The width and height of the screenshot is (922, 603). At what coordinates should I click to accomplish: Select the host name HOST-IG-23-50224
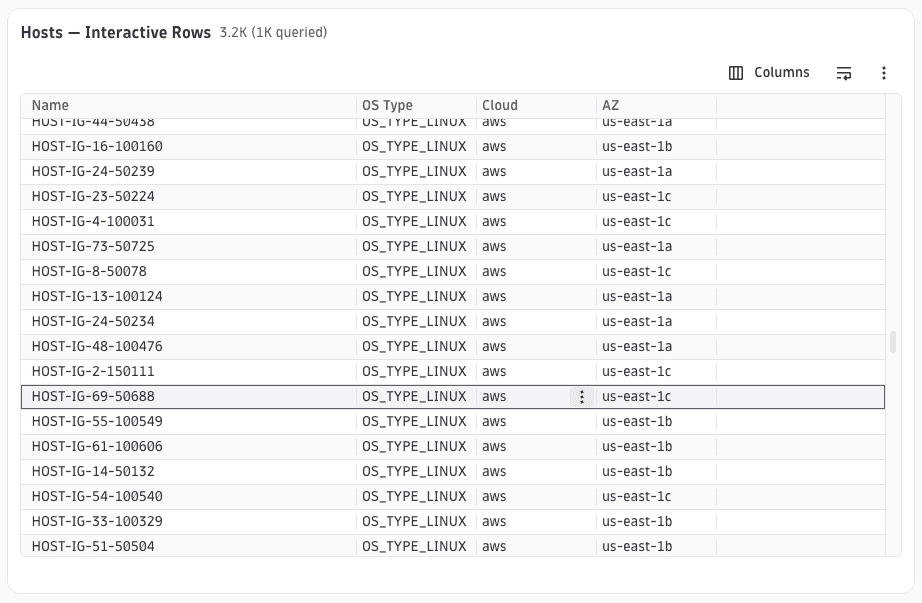[93, 196]
